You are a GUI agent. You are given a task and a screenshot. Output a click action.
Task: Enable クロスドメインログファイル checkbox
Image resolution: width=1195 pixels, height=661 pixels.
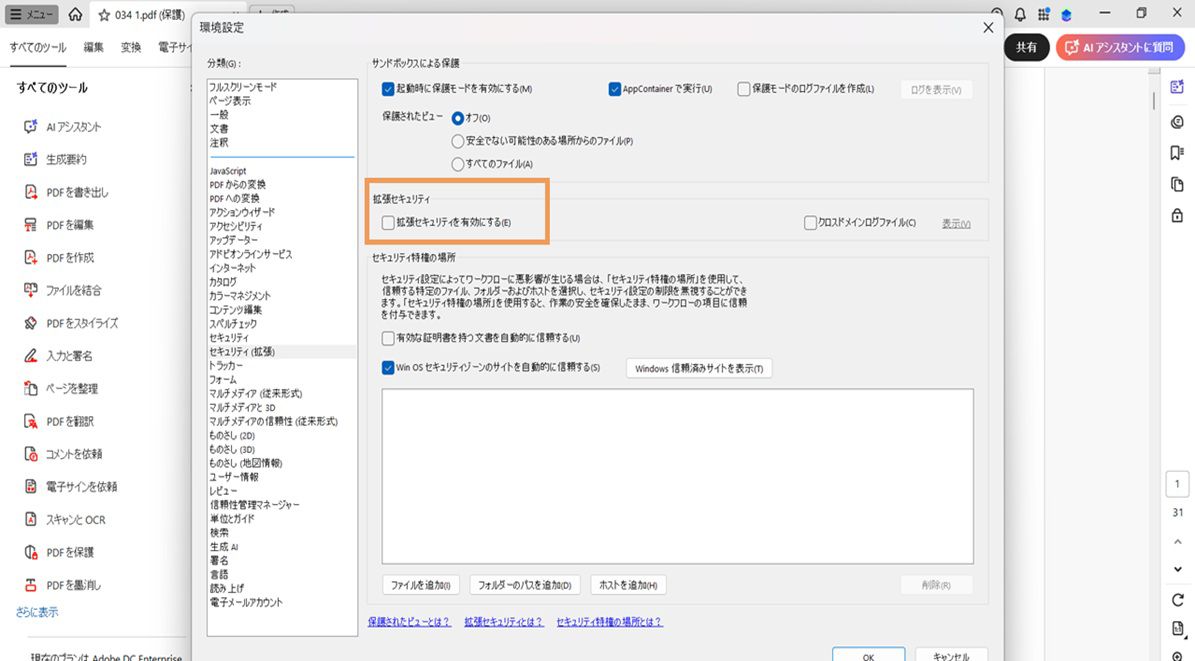tap(810, 223)
